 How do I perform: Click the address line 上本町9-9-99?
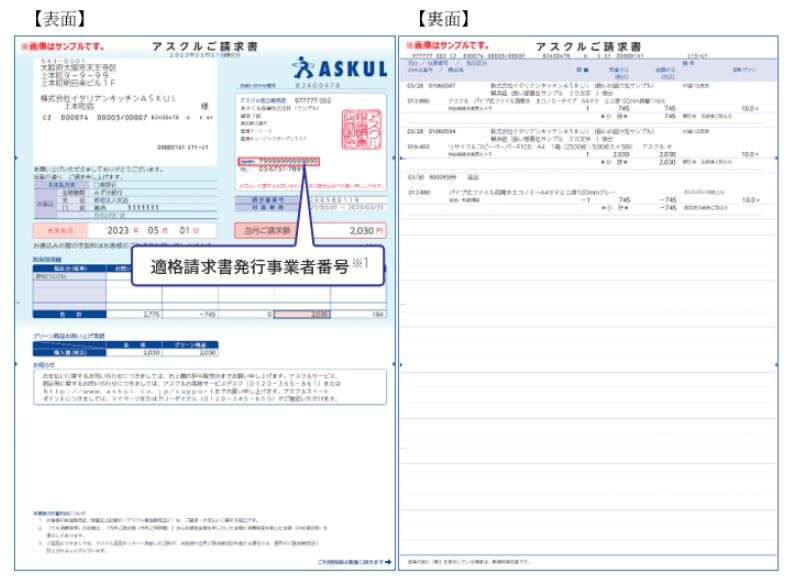[x=75, y=75]
